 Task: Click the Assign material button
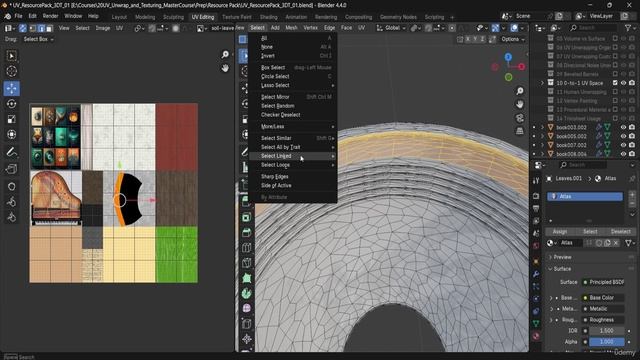pyautogui.click(x=560, y=231)
